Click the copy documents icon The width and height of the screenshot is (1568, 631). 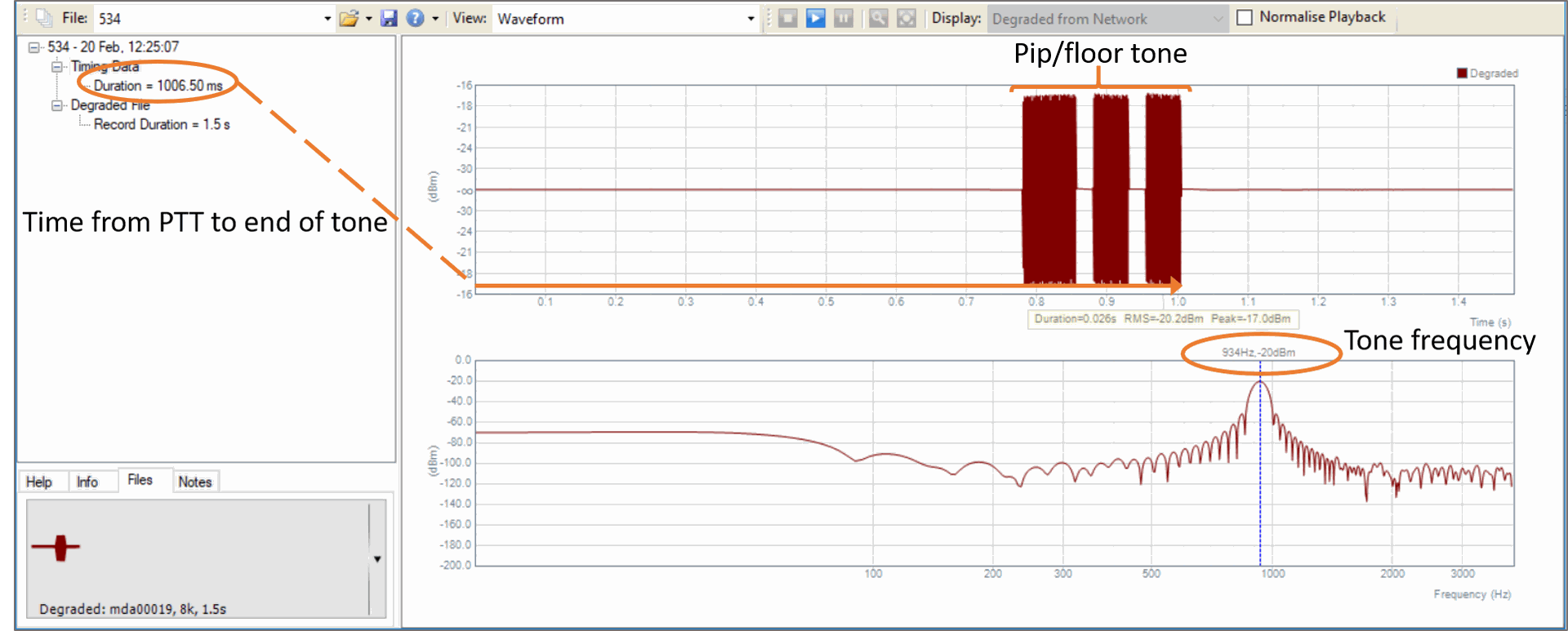coord(44,18)
